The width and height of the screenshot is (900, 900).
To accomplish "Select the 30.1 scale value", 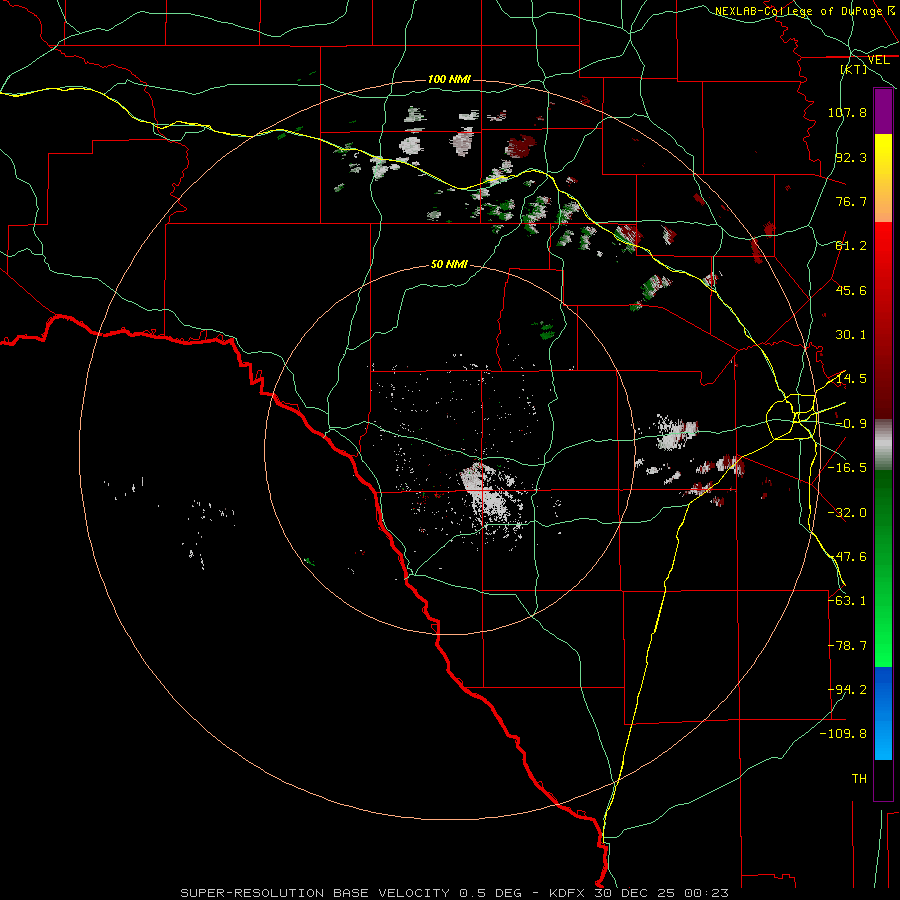I will pyautogui.click(x=851, y=335).
